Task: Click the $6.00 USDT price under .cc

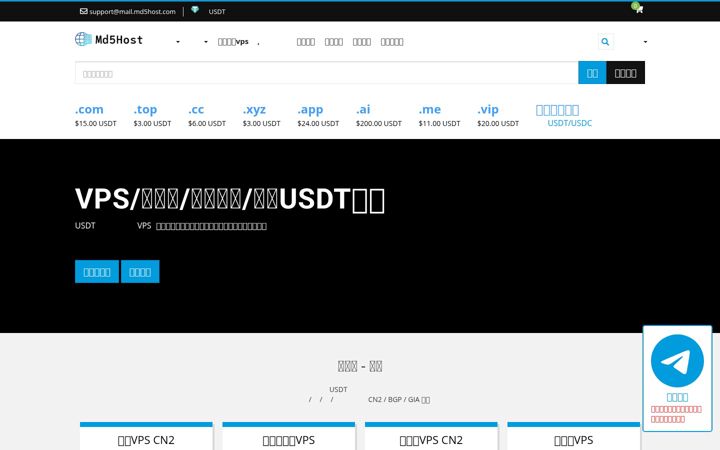Action: (x=207, y=124)
